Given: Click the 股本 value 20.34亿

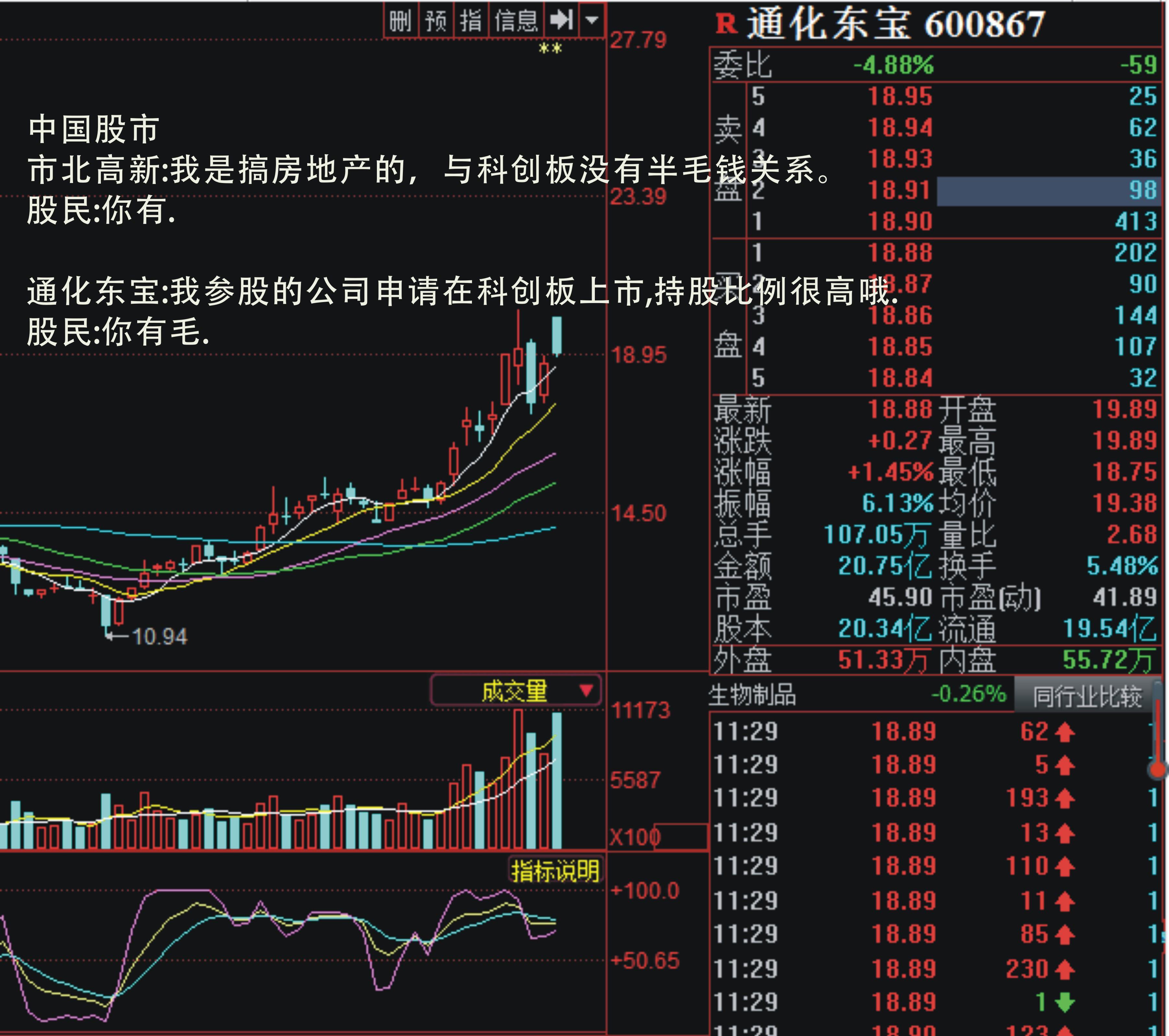Looking at the screenshot, I should pyautogui.click(x=885, y=629).
